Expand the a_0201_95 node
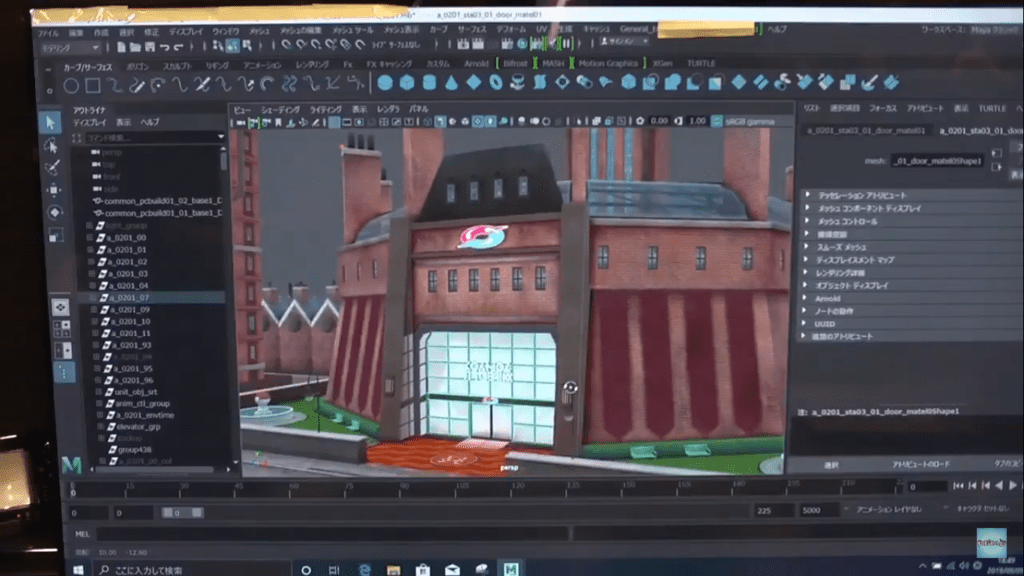Image resolution: width=1024 pixels, height=576 pixels. 97,368
